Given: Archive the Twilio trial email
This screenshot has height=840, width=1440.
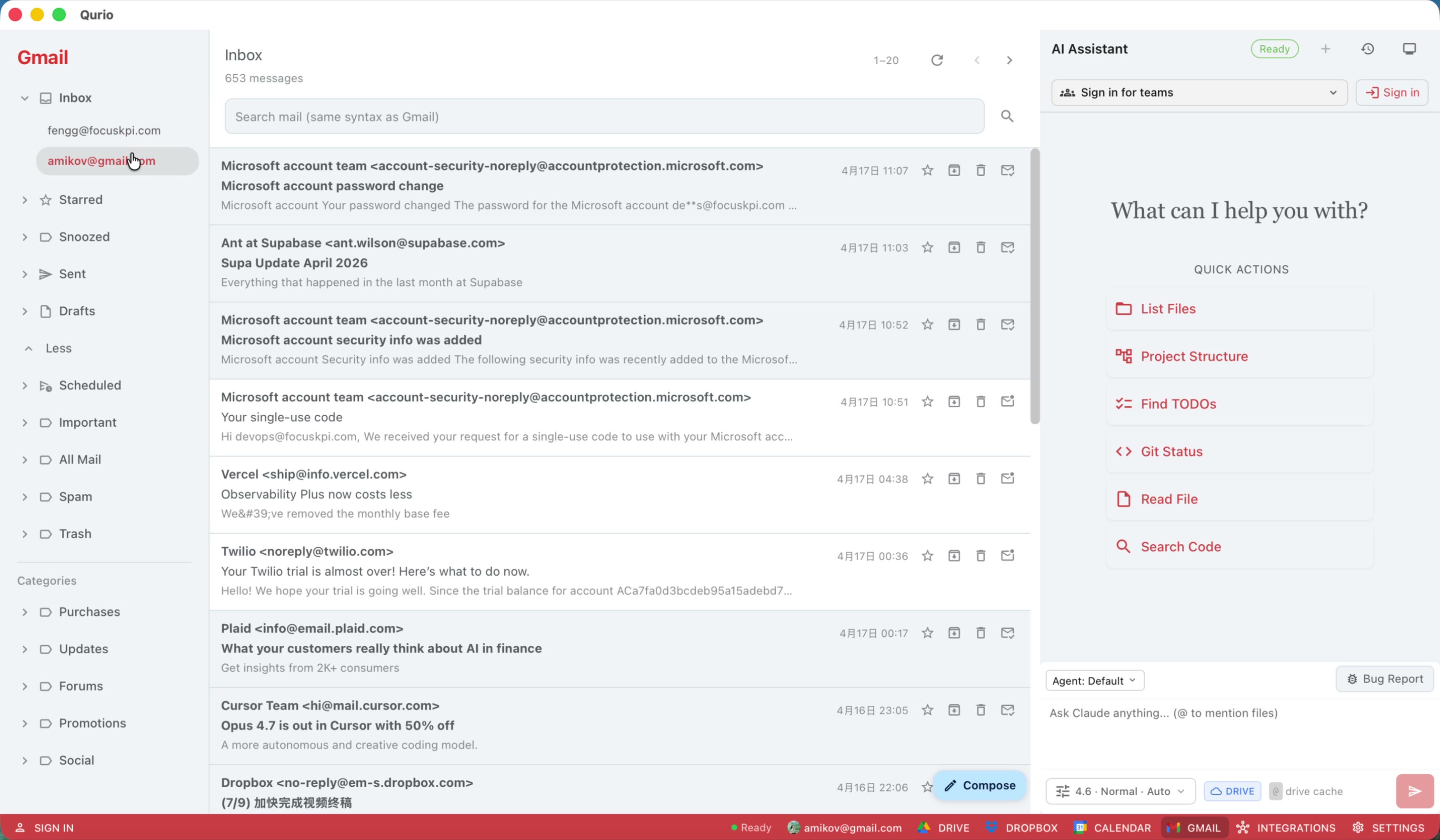Looking at the screenshot, I should pyautogui.click(x=953, y=555).
